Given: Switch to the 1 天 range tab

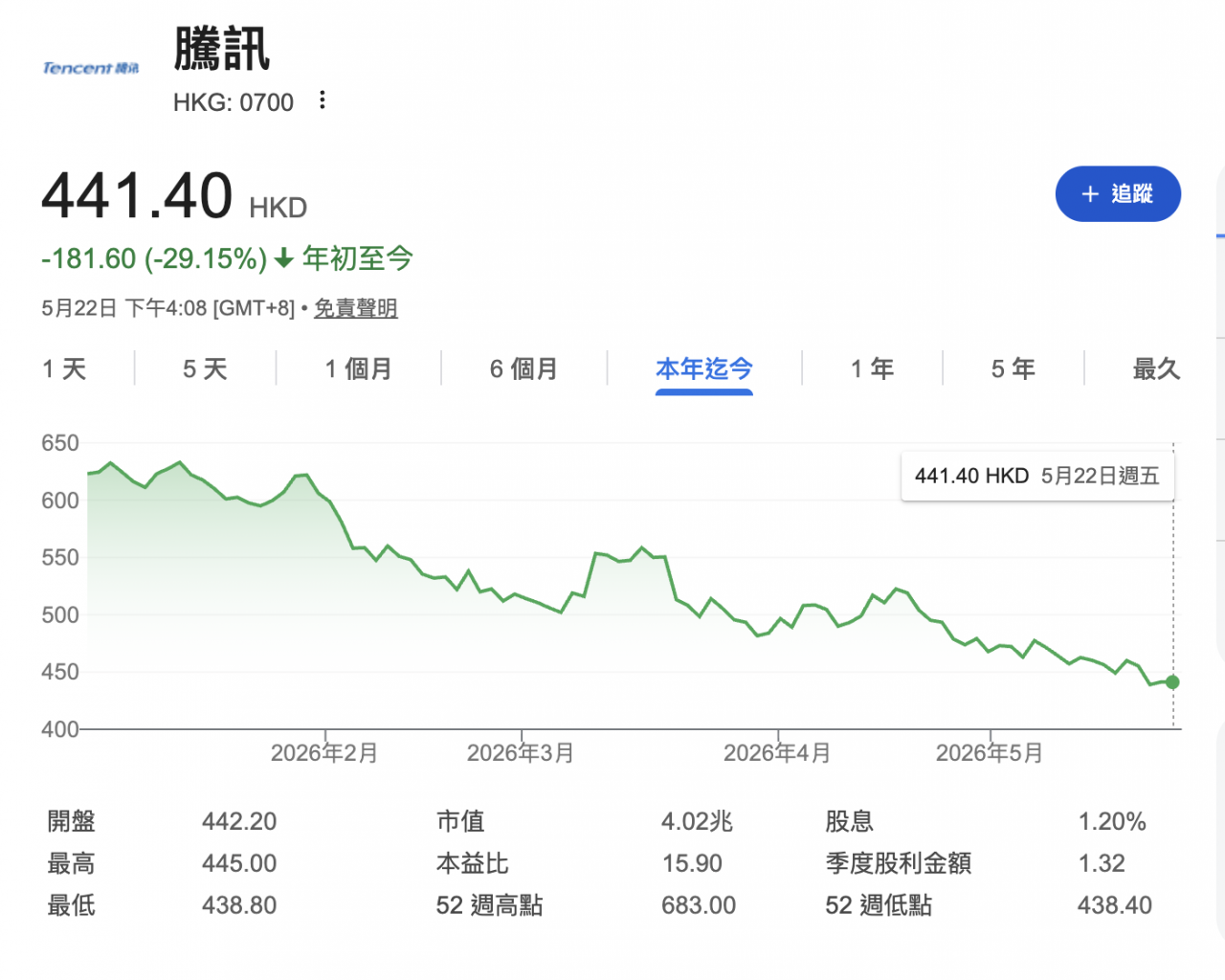Looking at the screenshot, I should click(x=65, y=369).
